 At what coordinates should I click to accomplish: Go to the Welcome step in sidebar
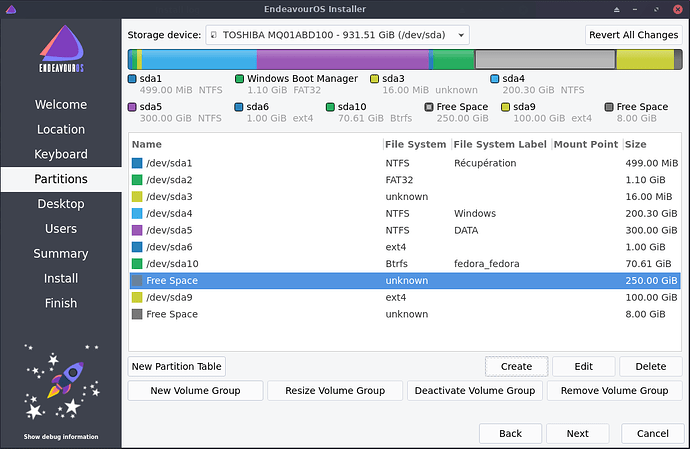pyautogui.click(x=60, y=105)
